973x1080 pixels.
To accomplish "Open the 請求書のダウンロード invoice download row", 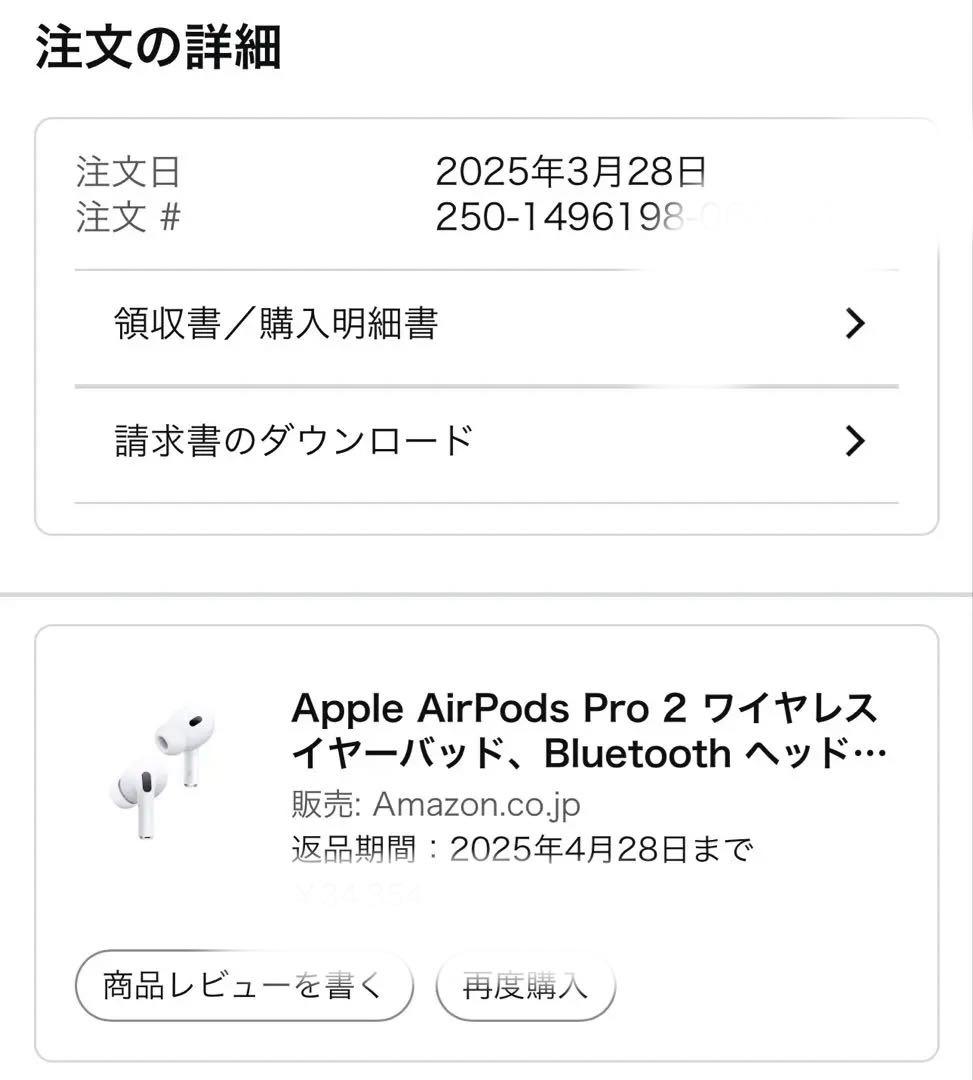I will [x=292, y=439].
